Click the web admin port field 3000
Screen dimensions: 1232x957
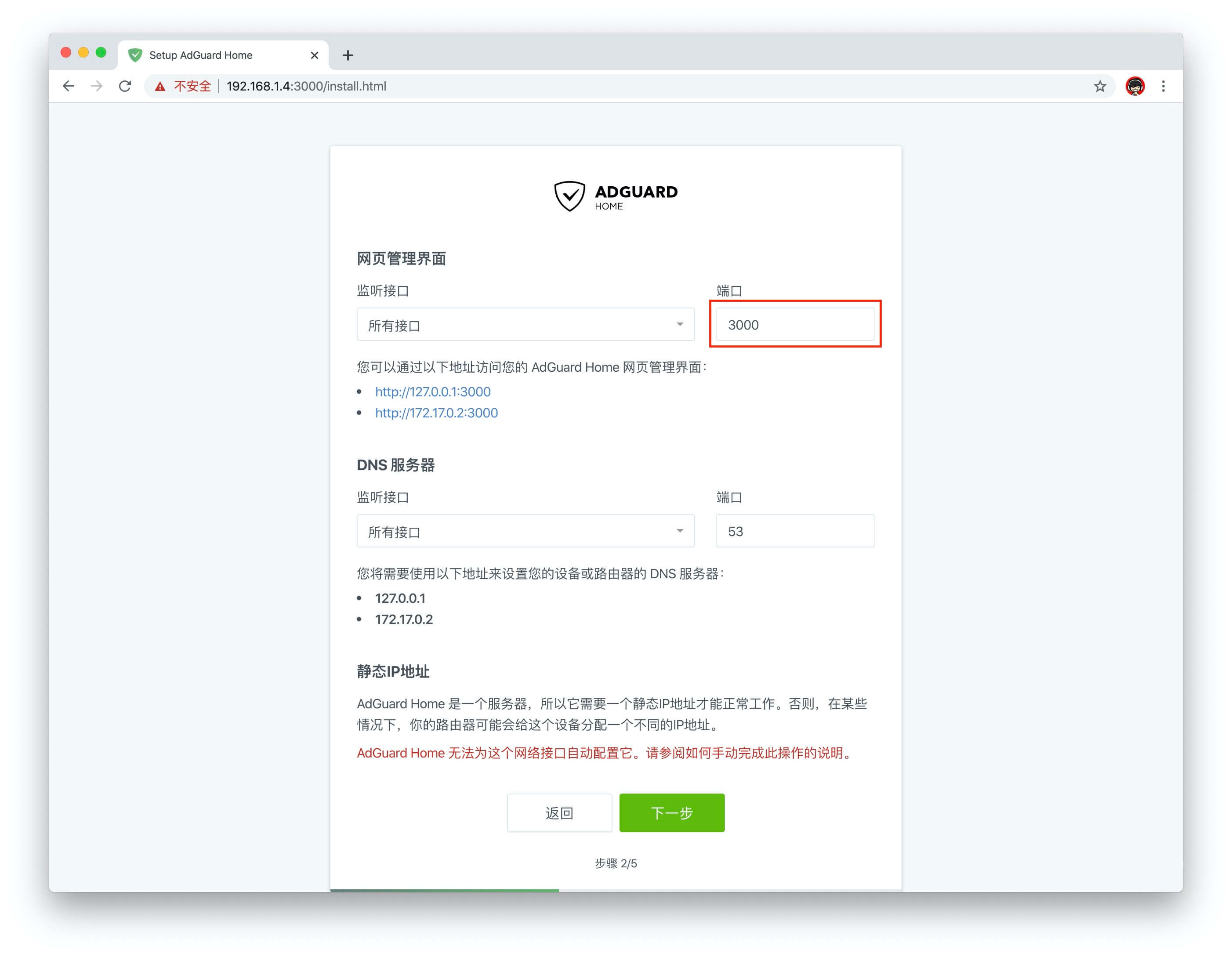click(x=795, y=324)
